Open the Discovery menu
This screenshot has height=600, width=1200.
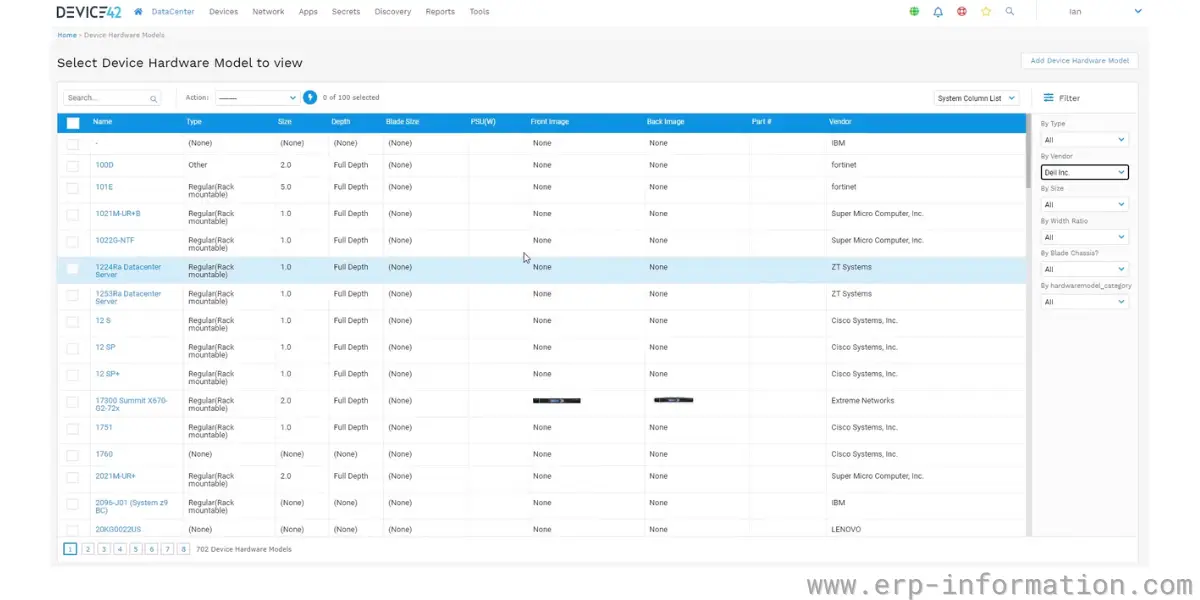tap(393, 12)
